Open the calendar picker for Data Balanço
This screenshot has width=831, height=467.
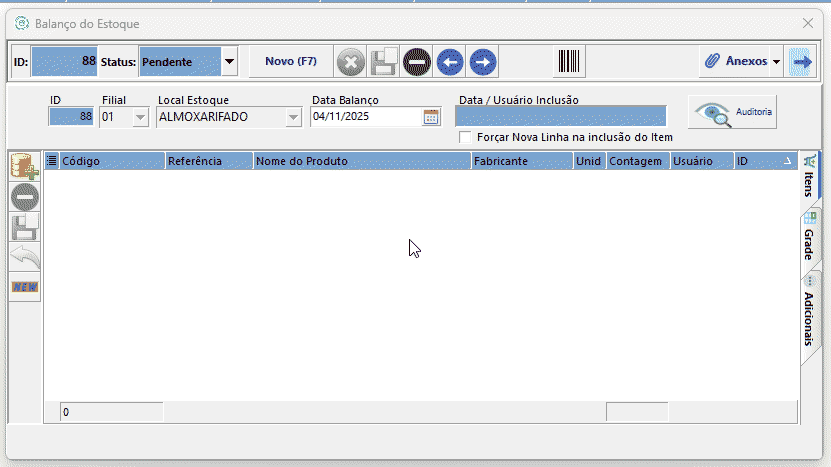click(431, 117)
